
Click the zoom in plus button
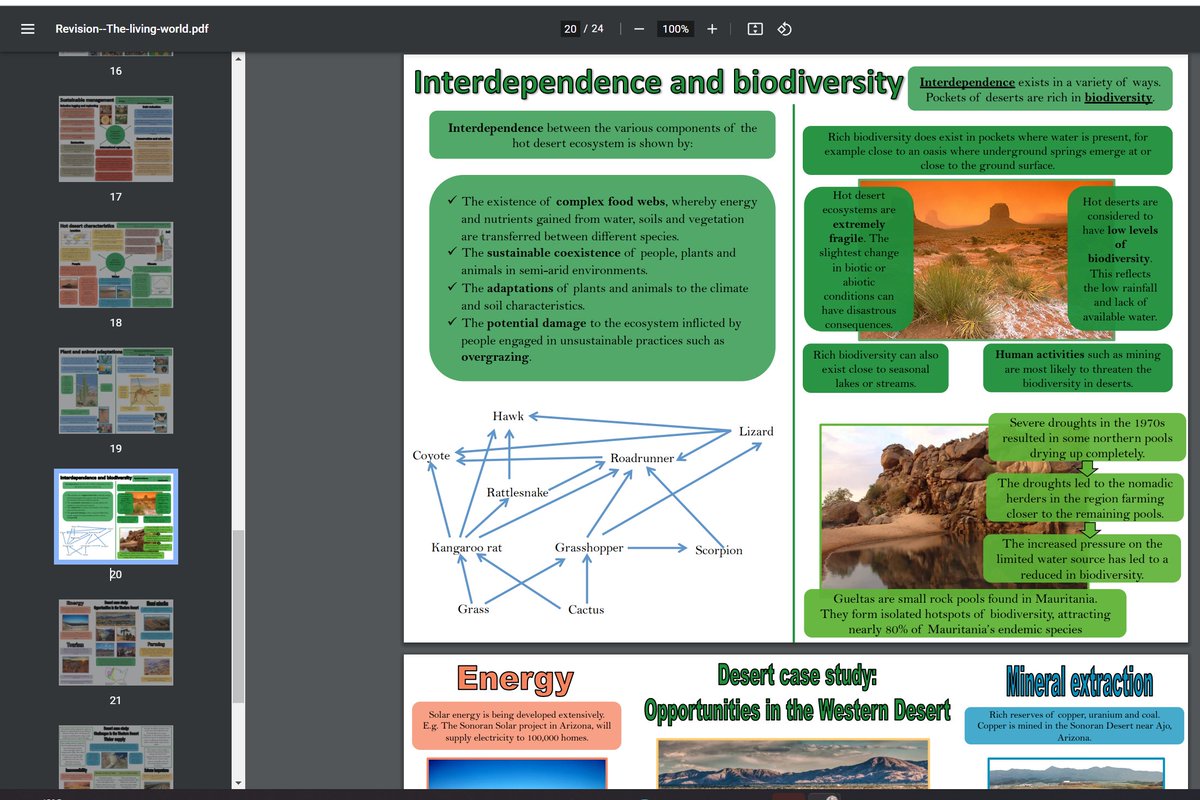tap(712, 29)
